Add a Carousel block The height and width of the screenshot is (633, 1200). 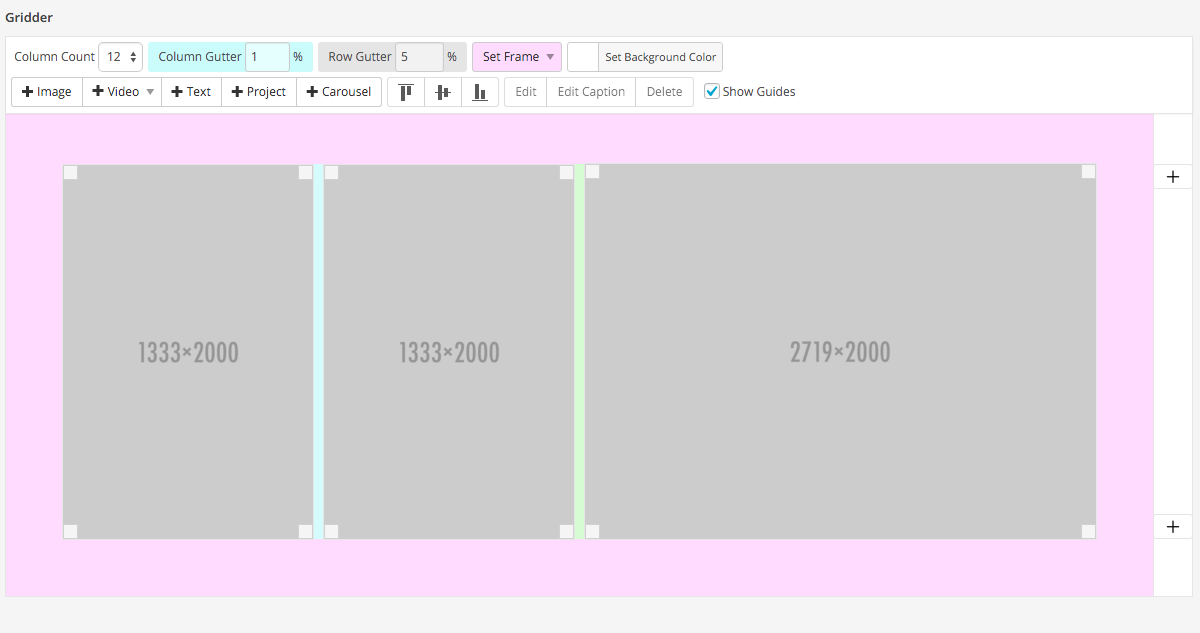[x=338, y=91]
